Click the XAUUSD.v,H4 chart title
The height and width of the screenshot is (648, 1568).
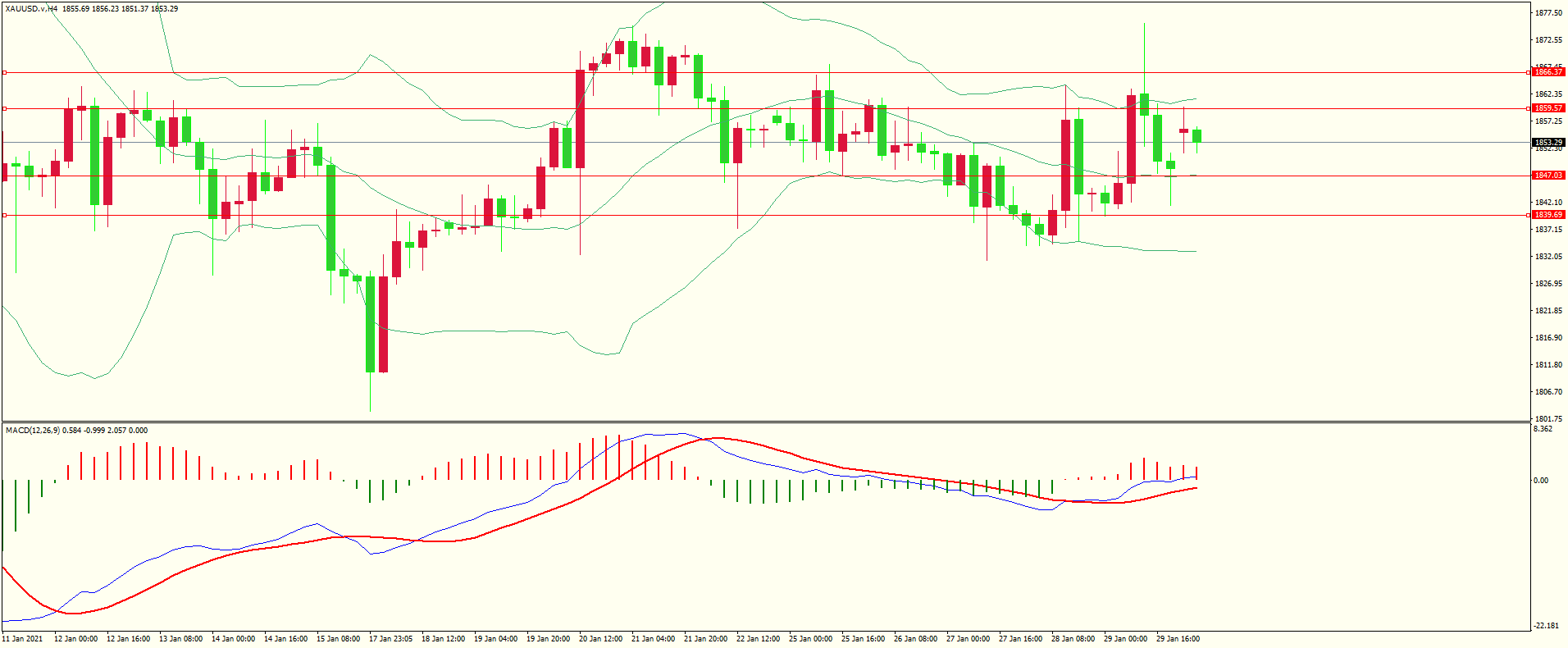pyautogui.click(x=31, y=9)
